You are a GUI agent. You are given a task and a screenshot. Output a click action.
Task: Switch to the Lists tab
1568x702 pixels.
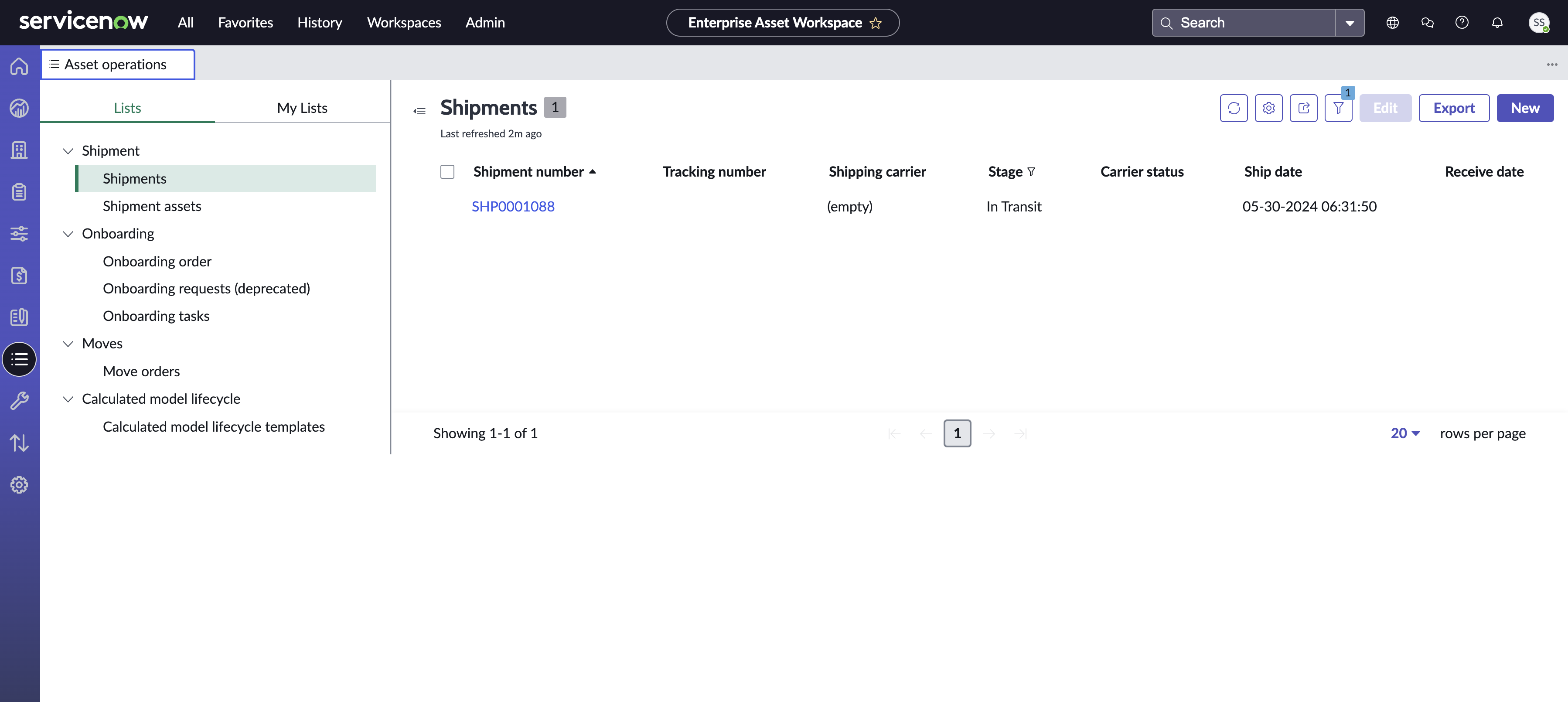pos(127,108)
